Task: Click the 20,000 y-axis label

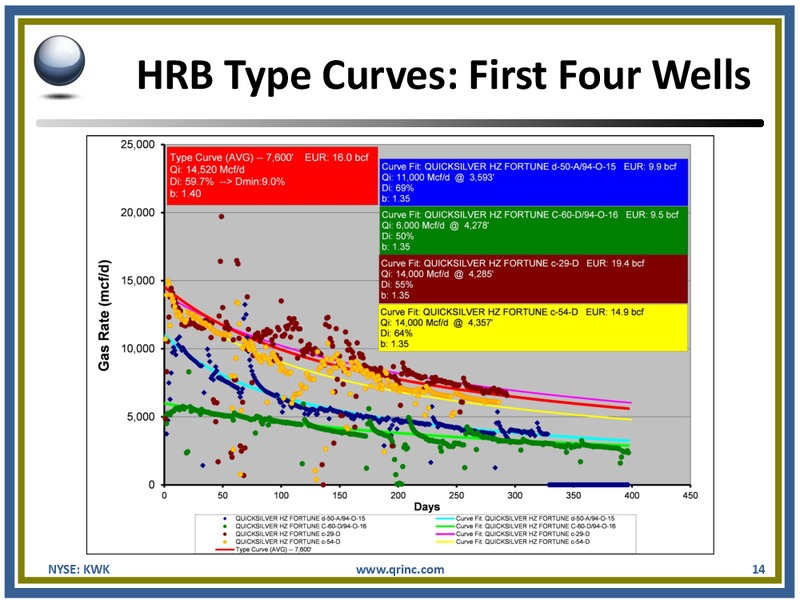Action: (138, 213)
